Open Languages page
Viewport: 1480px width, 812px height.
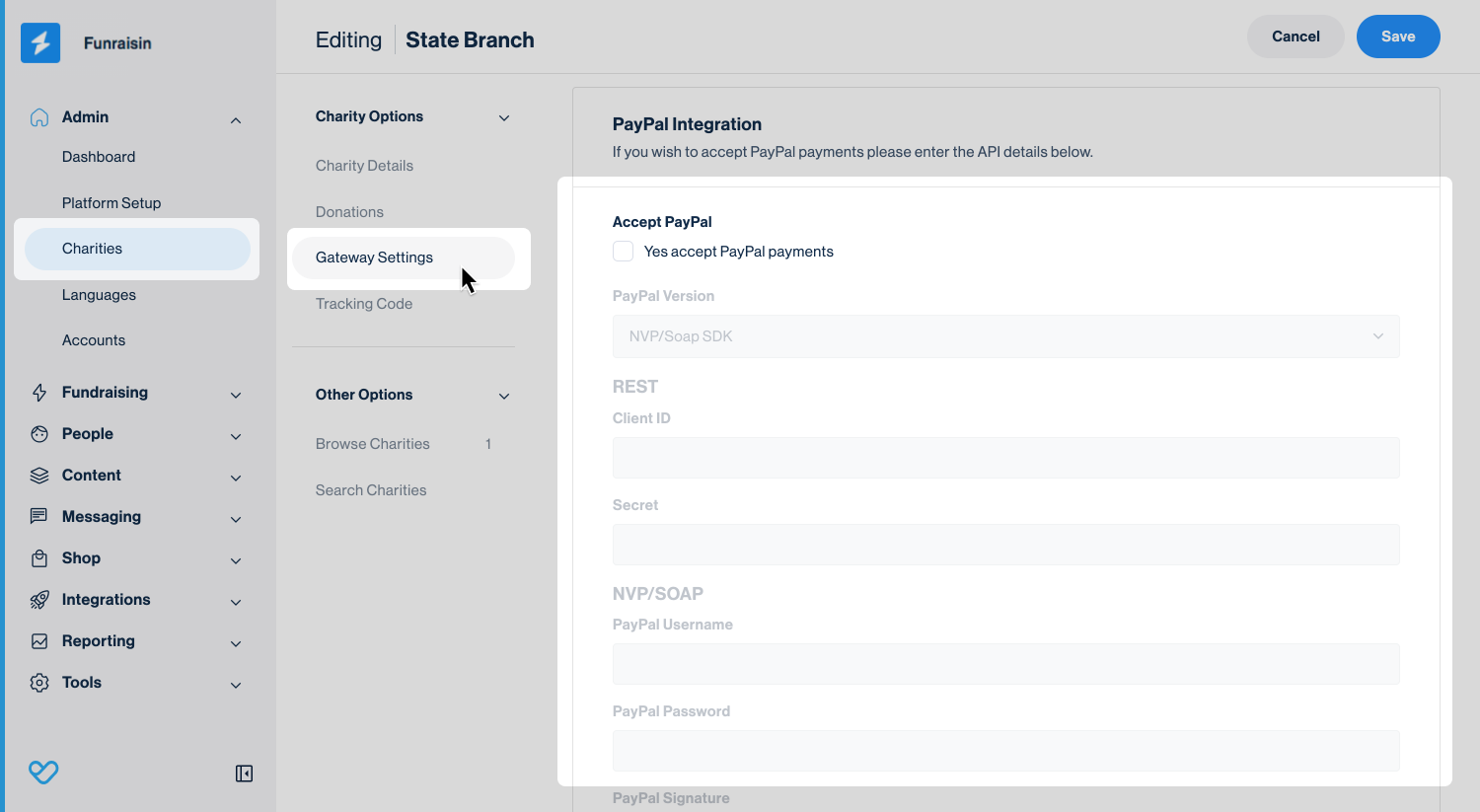point(99,295)
